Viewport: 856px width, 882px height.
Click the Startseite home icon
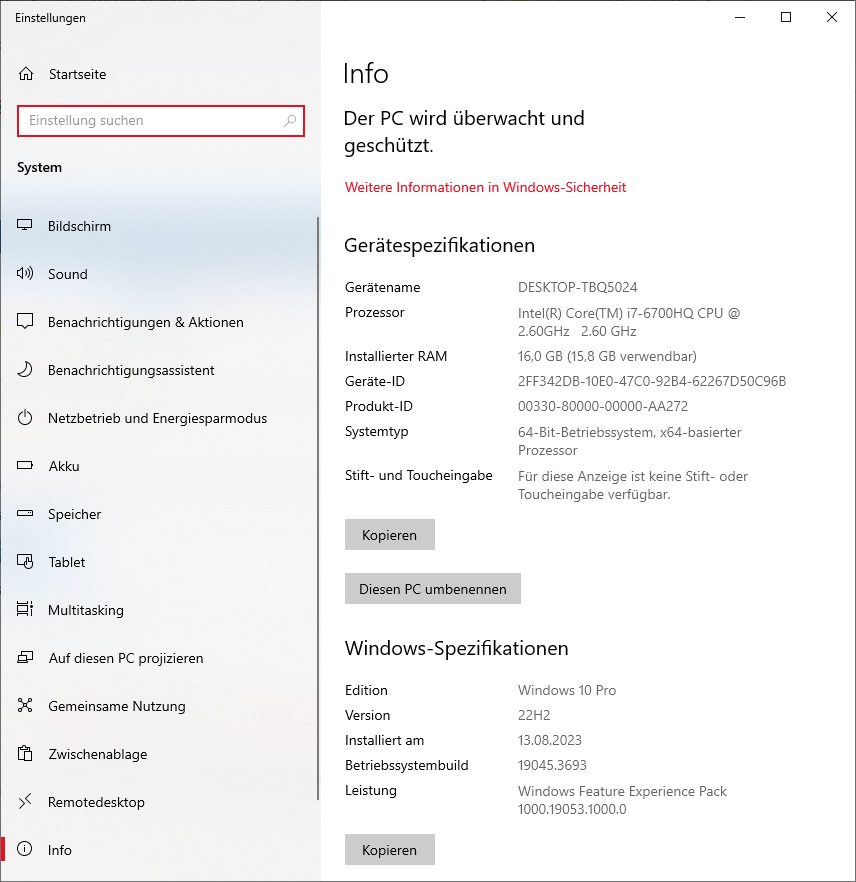(26, 74)
